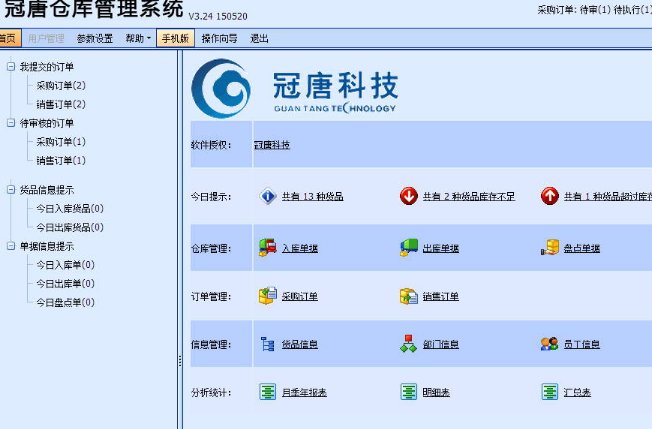
Task: Open the 操作向导 menu item
Action: coord(220,39)
